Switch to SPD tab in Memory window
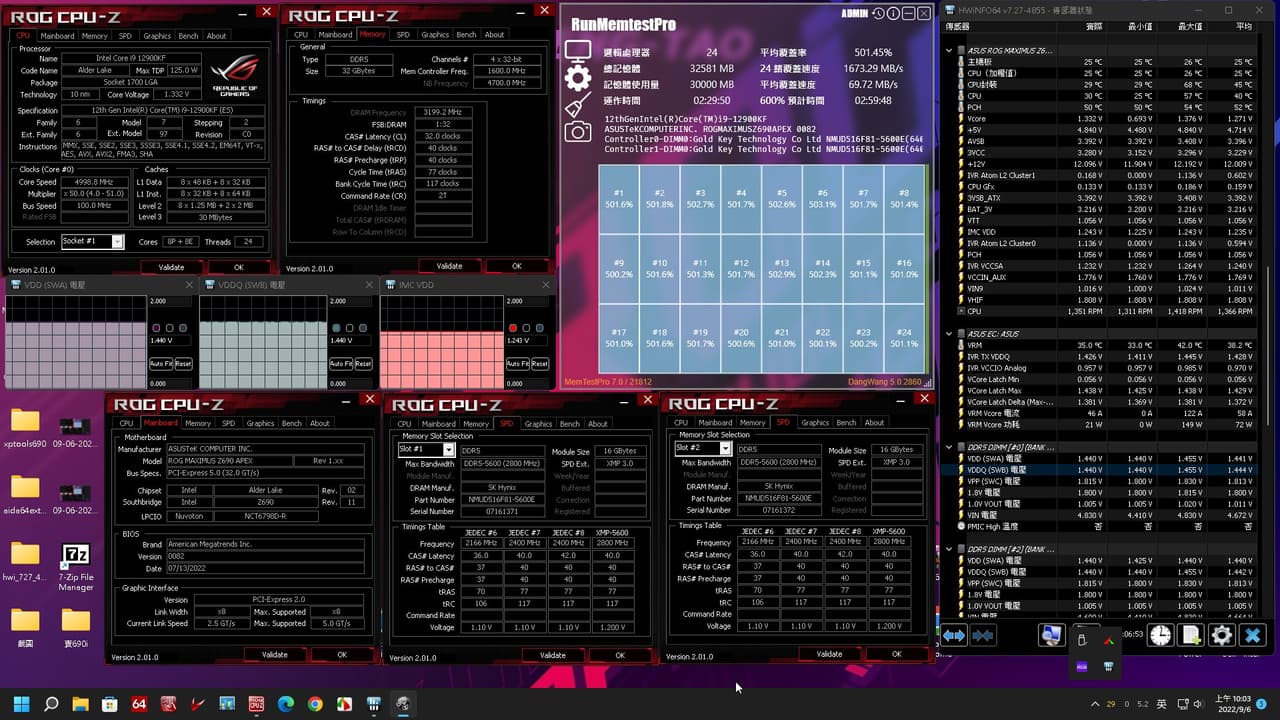 (x=402, y=34)
